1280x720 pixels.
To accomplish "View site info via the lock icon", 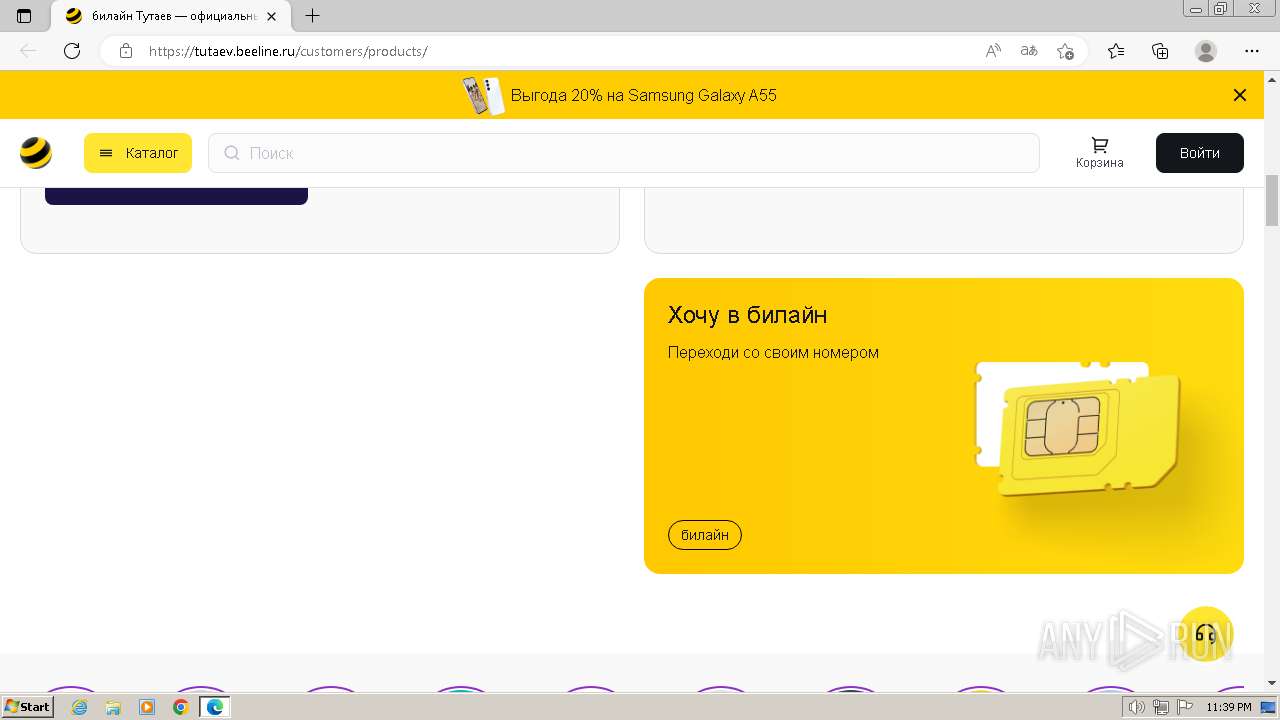I will [x=126, y=51].
